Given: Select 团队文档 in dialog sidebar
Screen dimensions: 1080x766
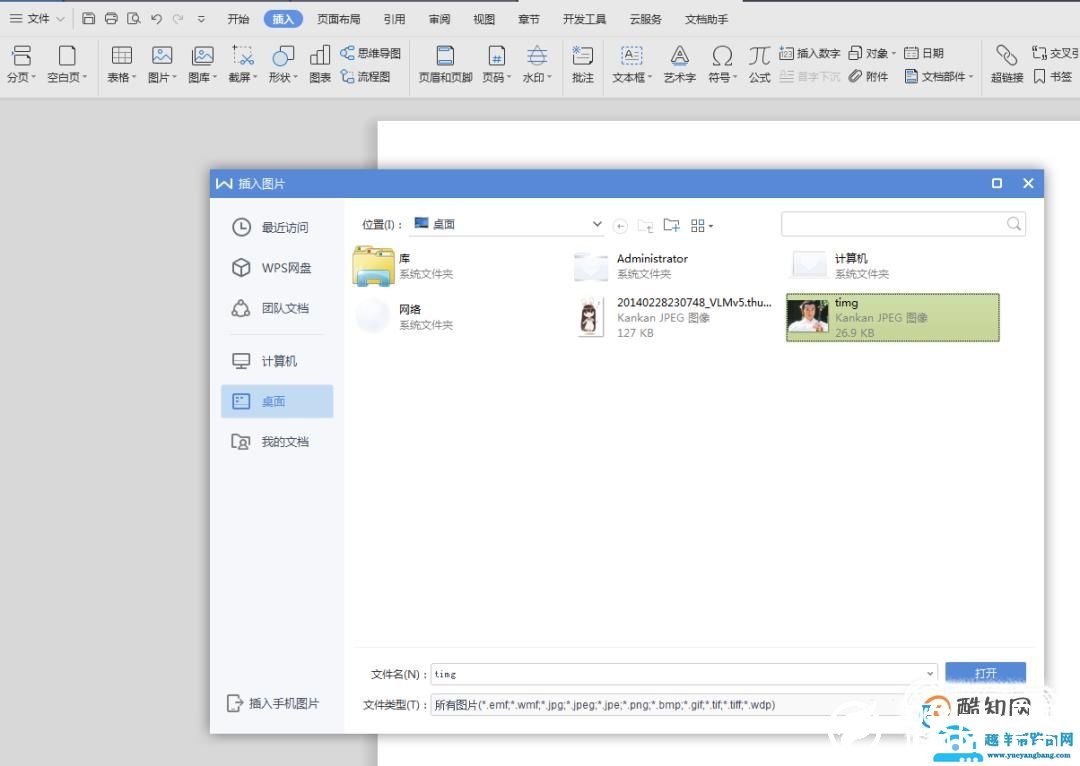Looking at the screenshot, I should click(277, 308).
